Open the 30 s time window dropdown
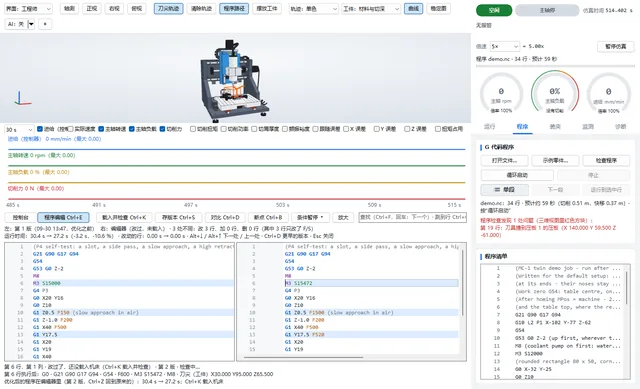Image resolution: width=640 pixels, height=389 pixels. click(x=19, y=129)
